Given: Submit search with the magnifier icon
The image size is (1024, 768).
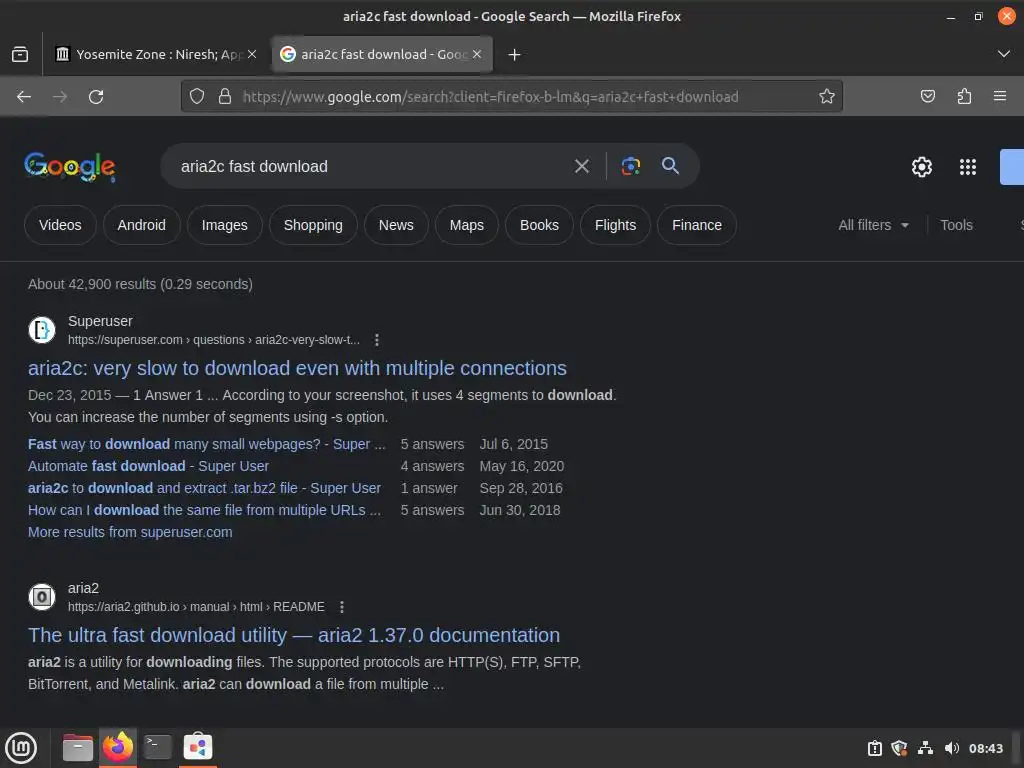Looking at the screenshot, I should tap(670, 166).
